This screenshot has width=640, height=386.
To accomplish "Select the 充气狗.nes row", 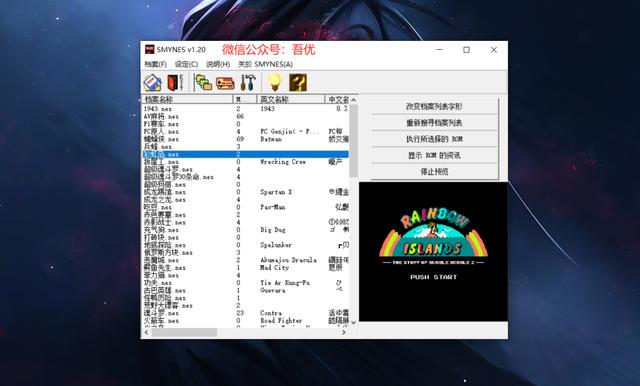I will pyautogui.click(x=246, y=230).
